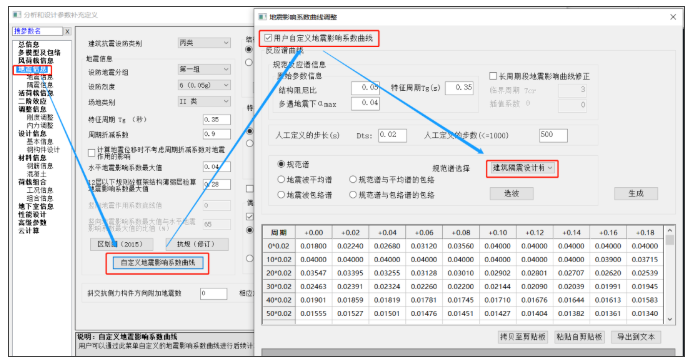Image resolution: width=691 pixels, height=363 pixels.
Task: Click the table scrollbar down arrow
Action: pos(670,319)
